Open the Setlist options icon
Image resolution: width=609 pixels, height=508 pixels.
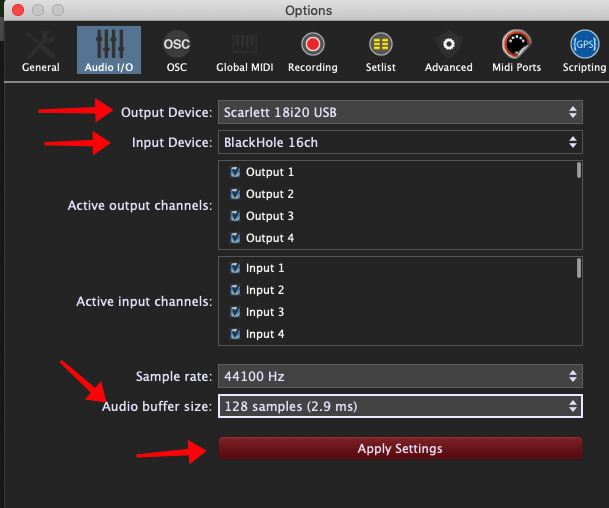coord(381,44)
